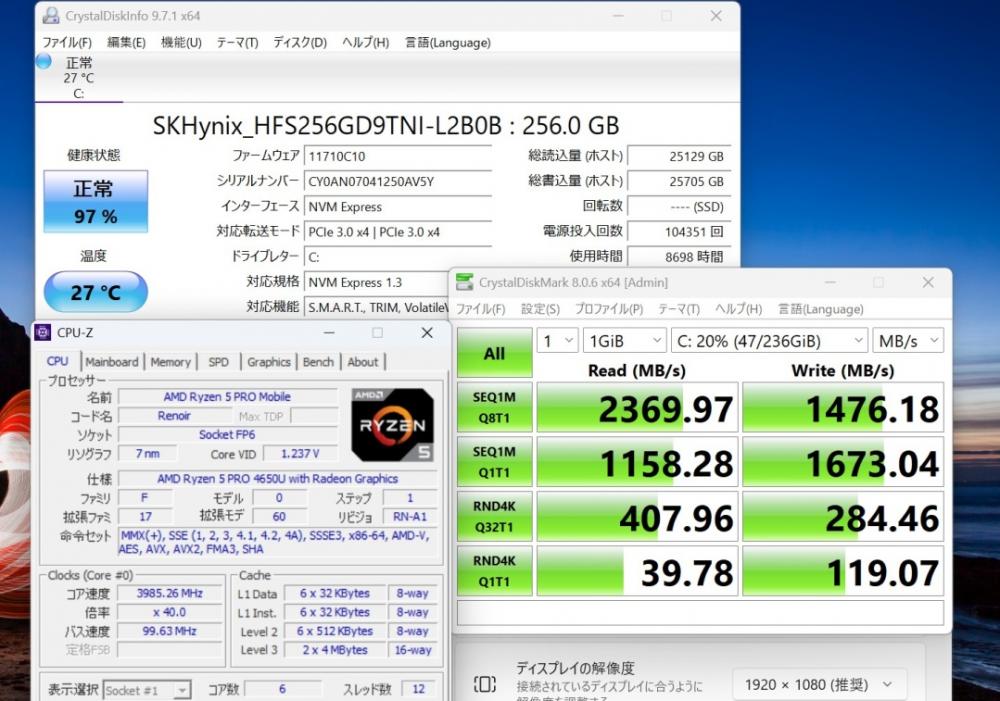Click the serial number field CY0AN07041250AV5Y

tap(398, 182)
